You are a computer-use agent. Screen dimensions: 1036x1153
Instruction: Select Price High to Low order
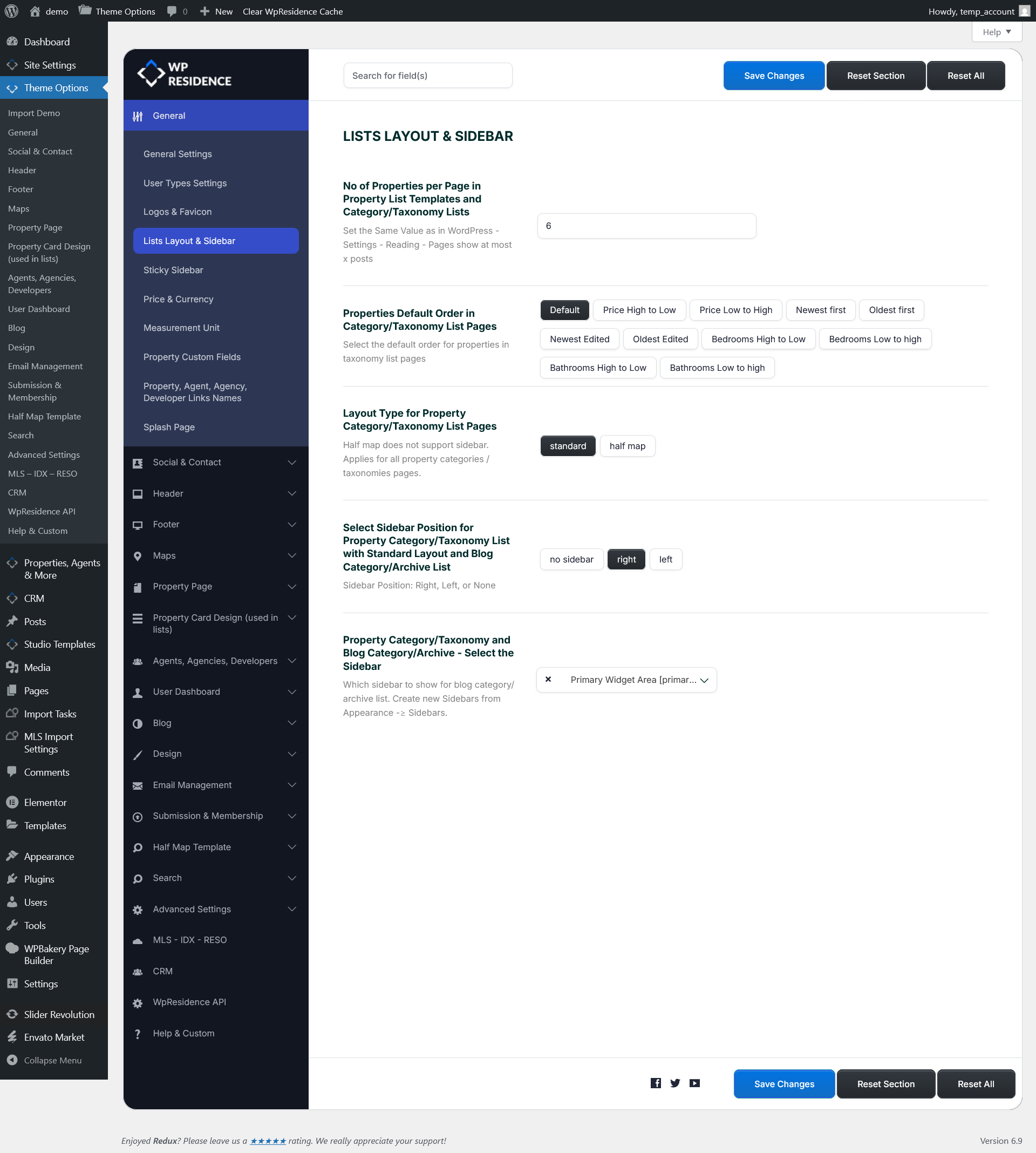point(639,310)
